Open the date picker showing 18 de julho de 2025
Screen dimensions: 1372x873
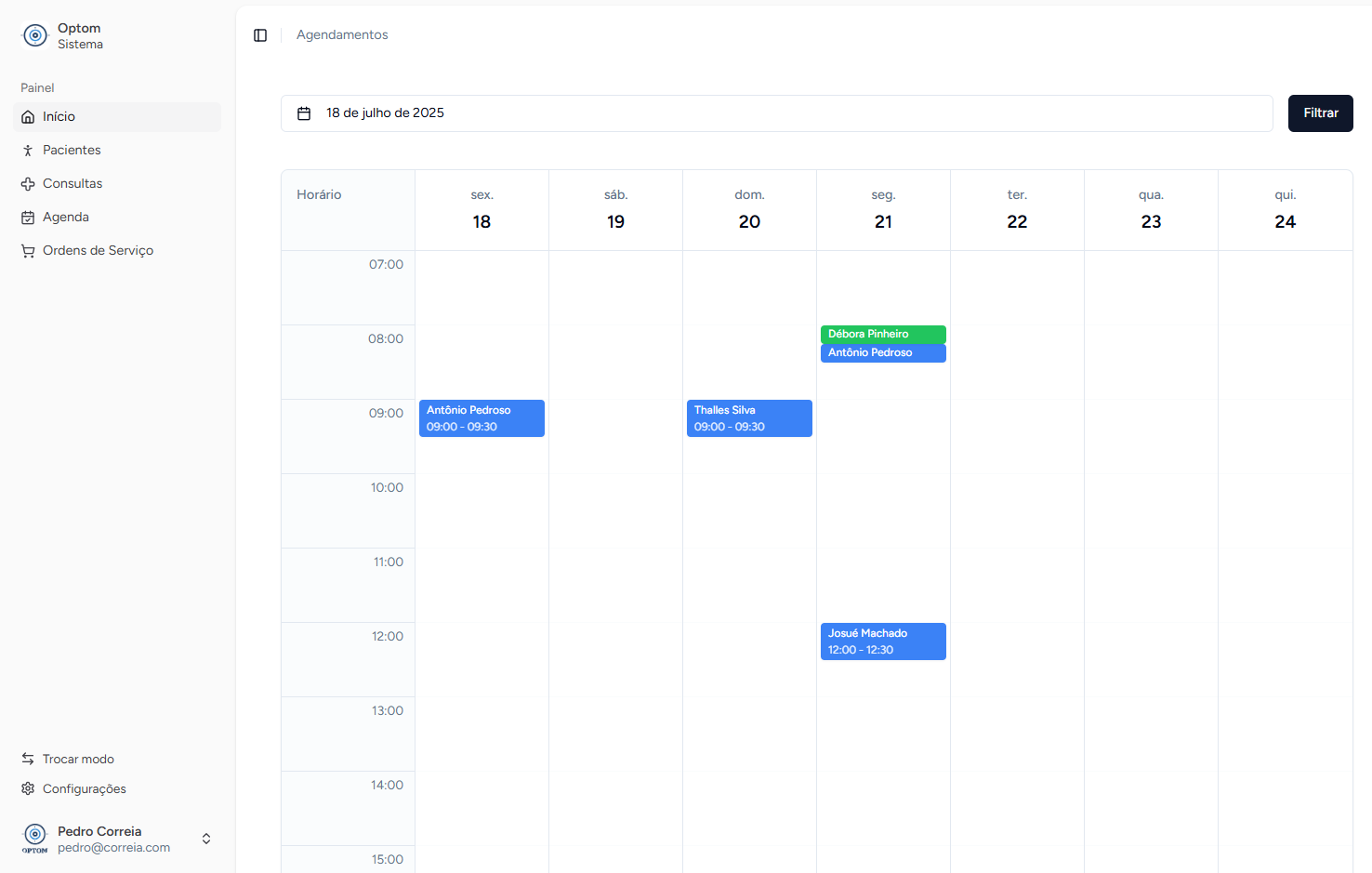pyautogui.click(x=776, y=113)
